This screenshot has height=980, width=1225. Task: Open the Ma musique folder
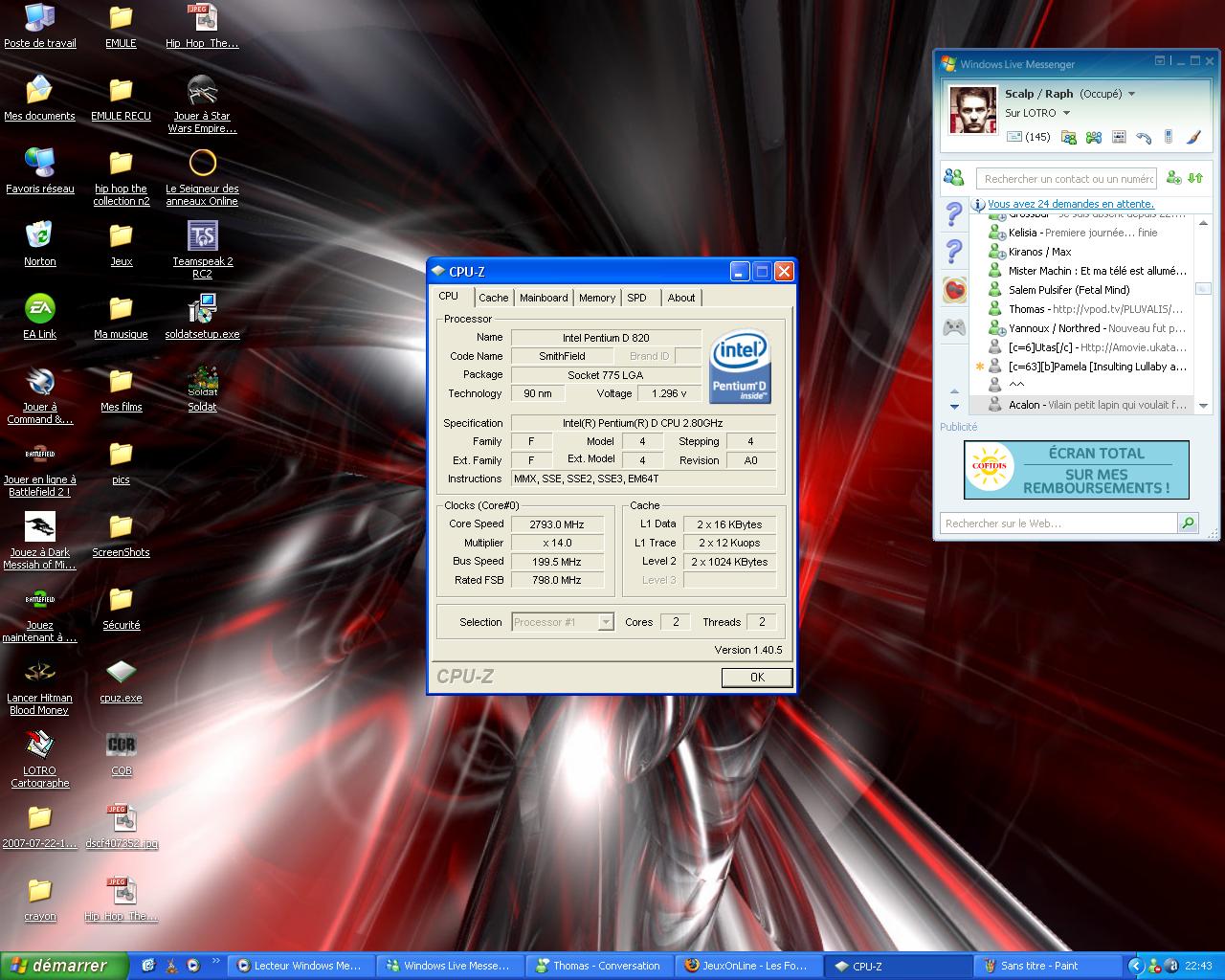(121, 316)
